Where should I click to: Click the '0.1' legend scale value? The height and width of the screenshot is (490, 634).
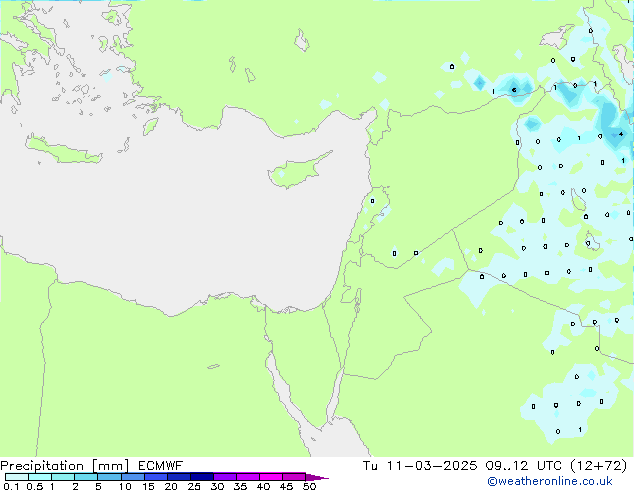click(x=11, y=486)
